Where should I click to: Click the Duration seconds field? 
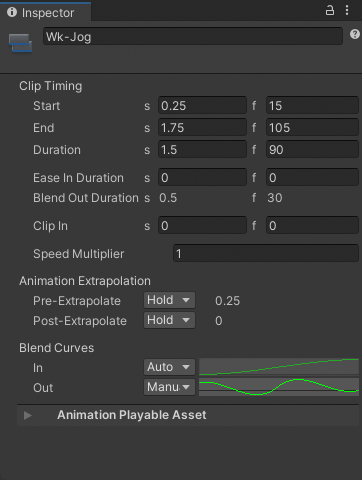point(202,150)
